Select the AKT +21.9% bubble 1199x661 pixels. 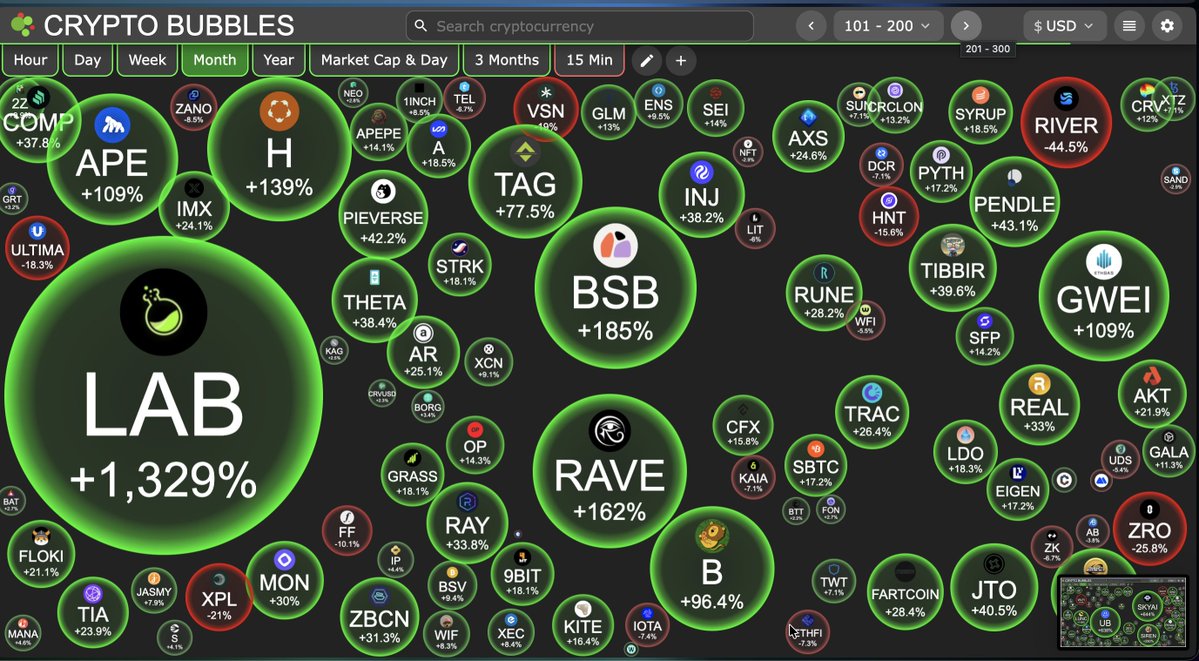click(x=1152, y=392)
